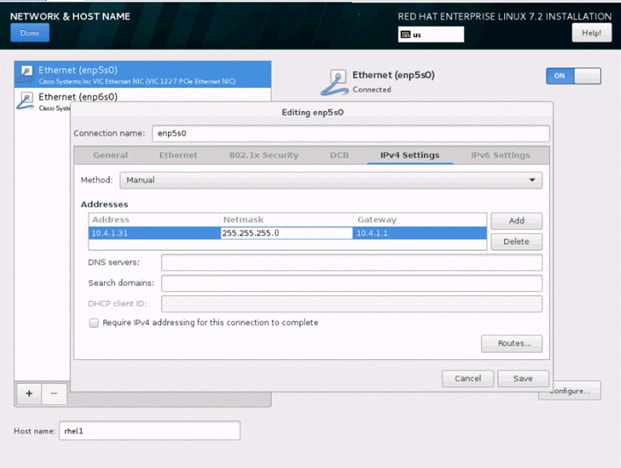Edit the Host name field rhel1
Screen dimensions: 621x468
pyautogui.click(x=150, y=431)
